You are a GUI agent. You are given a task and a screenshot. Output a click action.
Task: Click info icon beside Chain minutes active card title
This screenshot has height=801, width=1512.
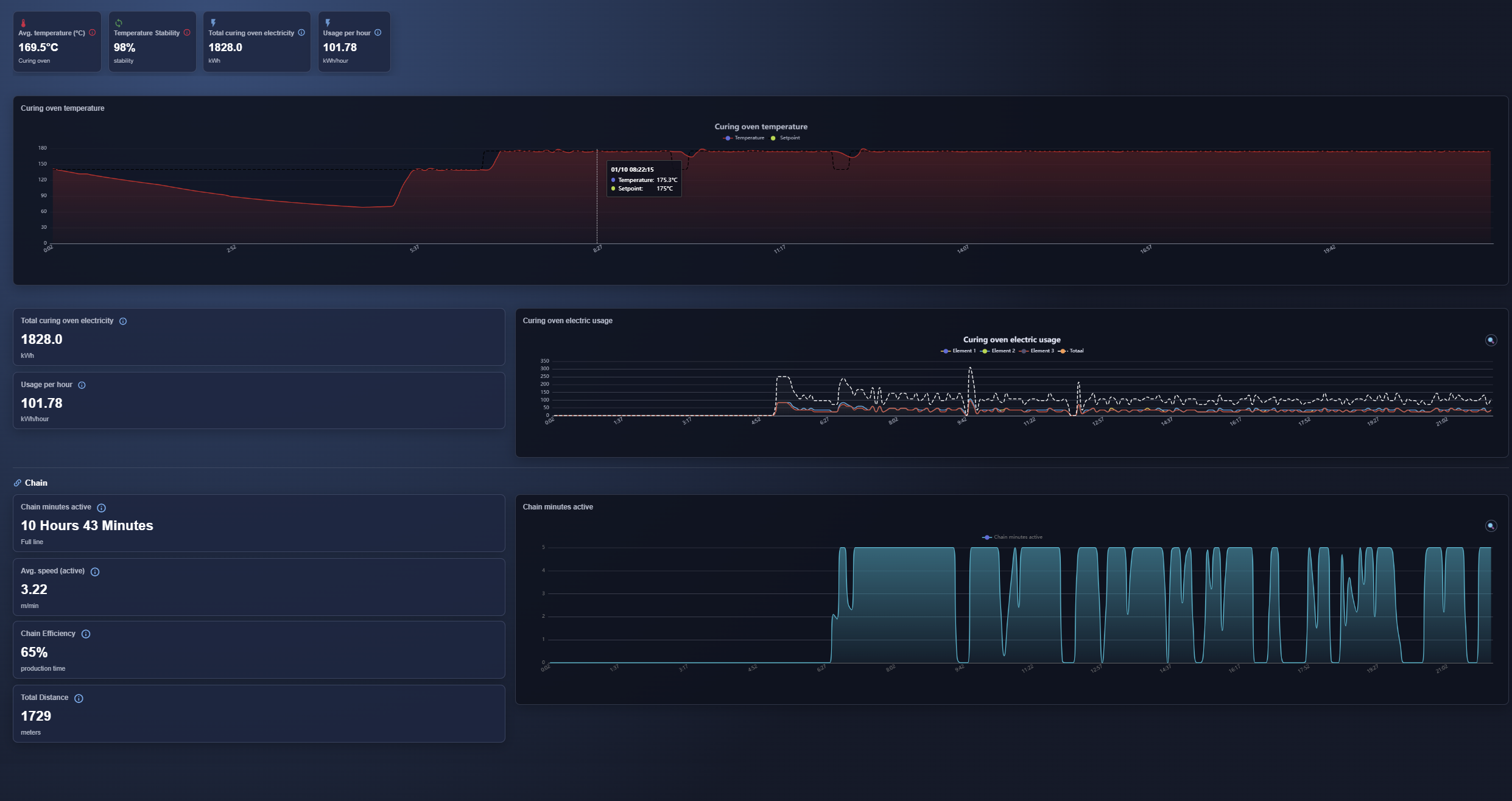coord(102,508)
